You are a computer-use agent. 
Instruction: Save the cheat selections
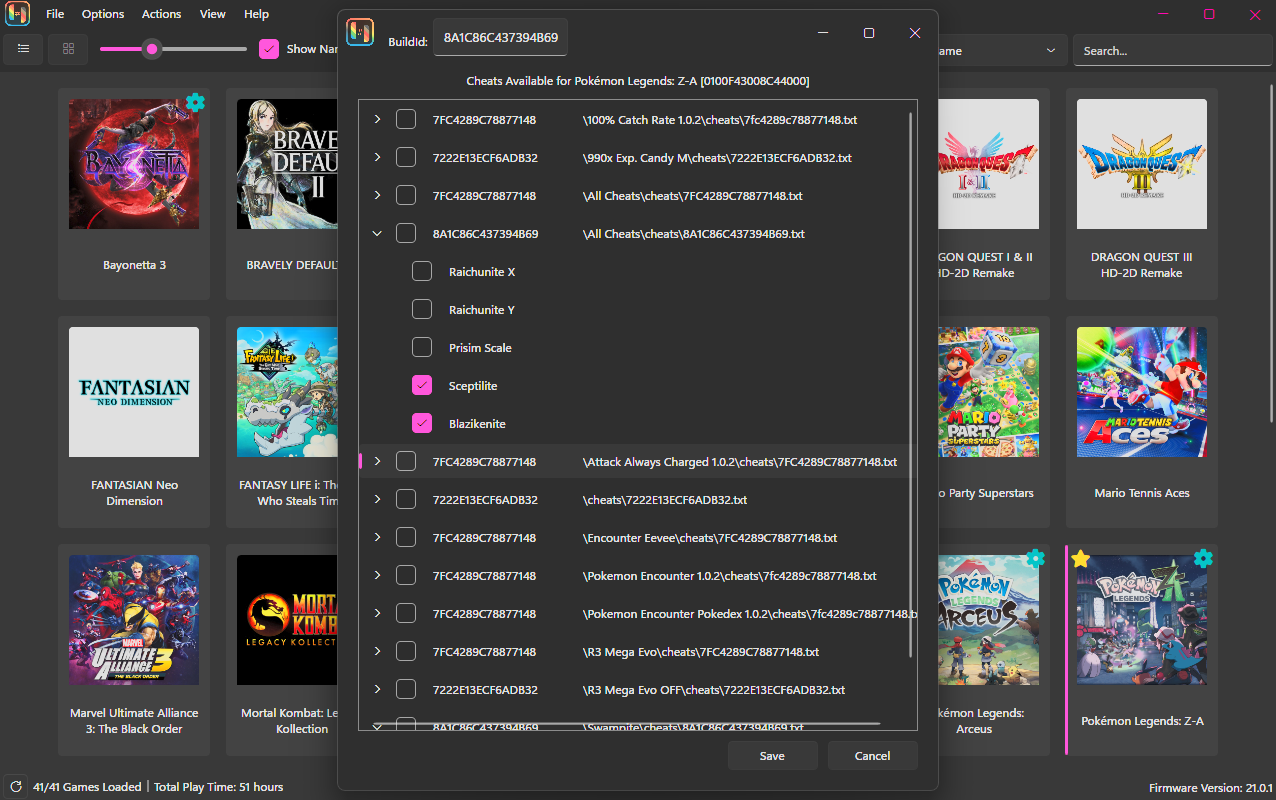point(772,756)
